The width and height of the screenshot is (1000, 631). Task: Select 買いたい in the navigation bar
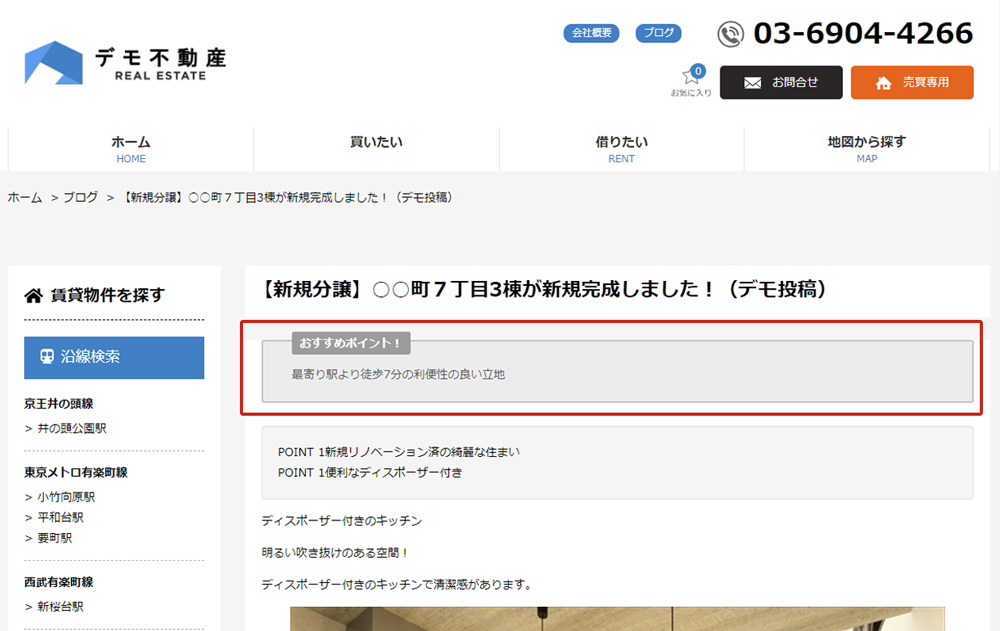[x=376, y=143]
